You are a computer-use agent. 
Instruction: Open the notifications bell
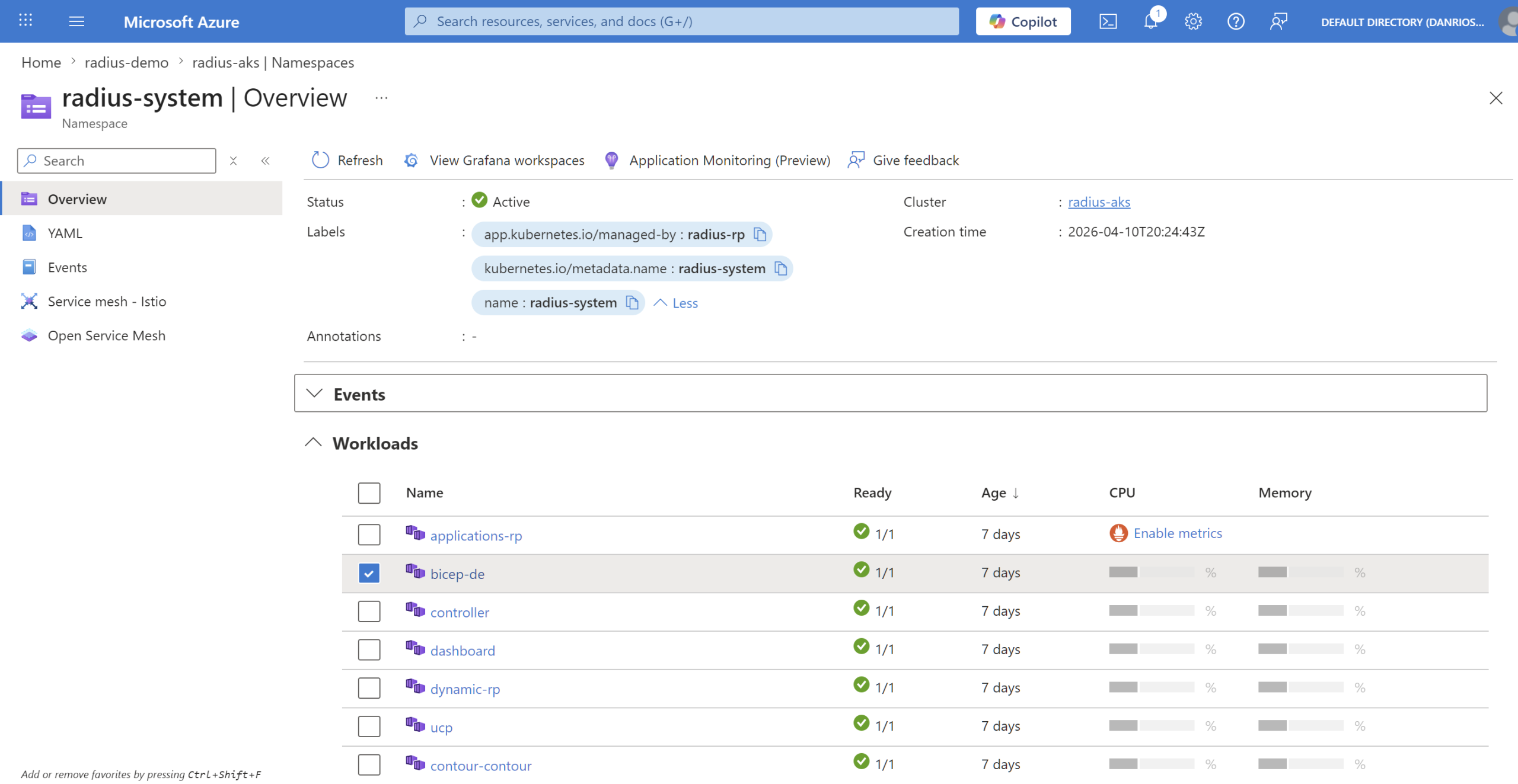coord(1151,22)
